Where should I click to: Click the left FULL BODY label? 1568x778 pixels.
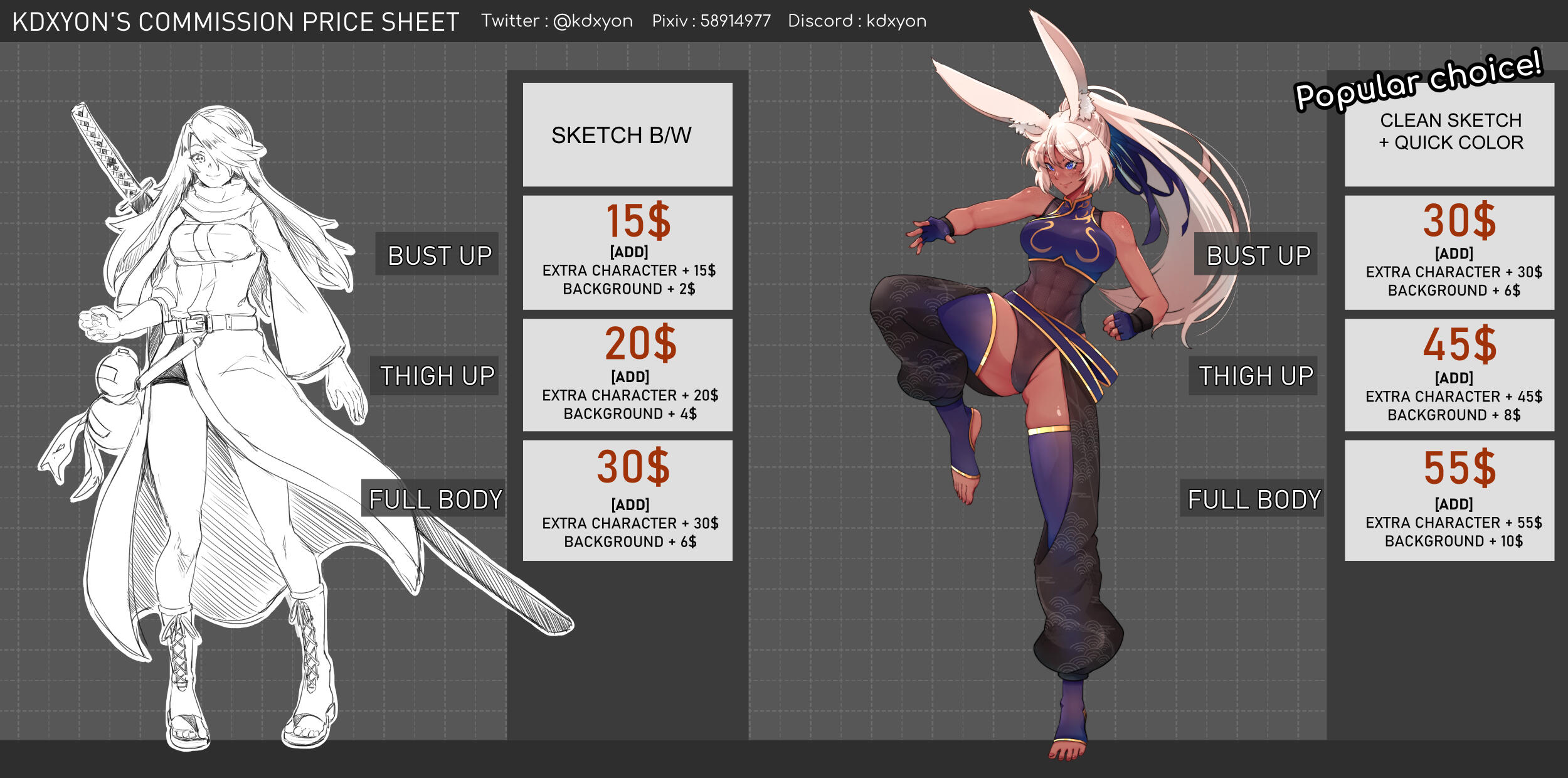tap(435, 499)
